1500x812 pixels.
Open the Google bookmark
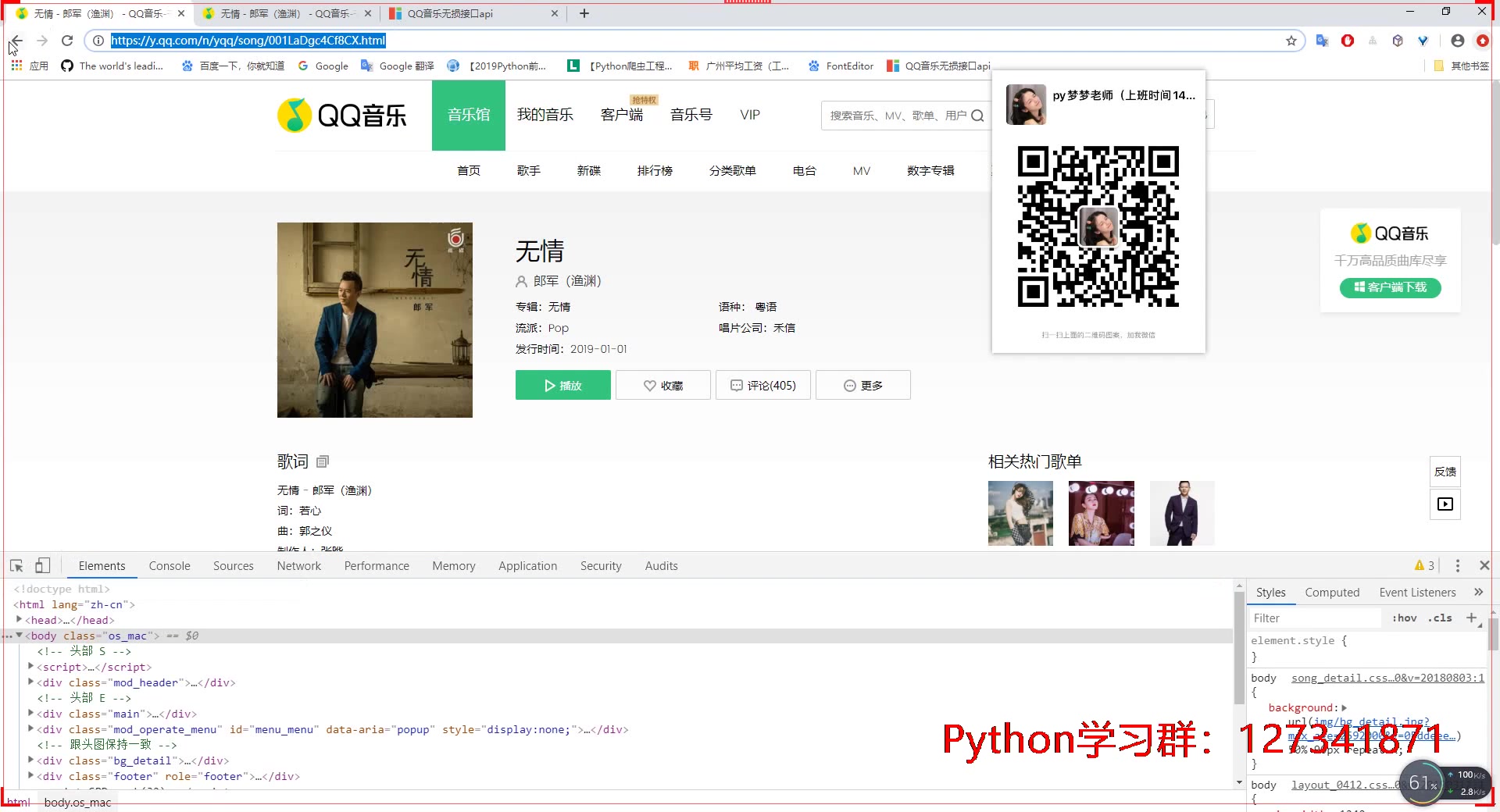pyautogui.click(x=323, y=66)
